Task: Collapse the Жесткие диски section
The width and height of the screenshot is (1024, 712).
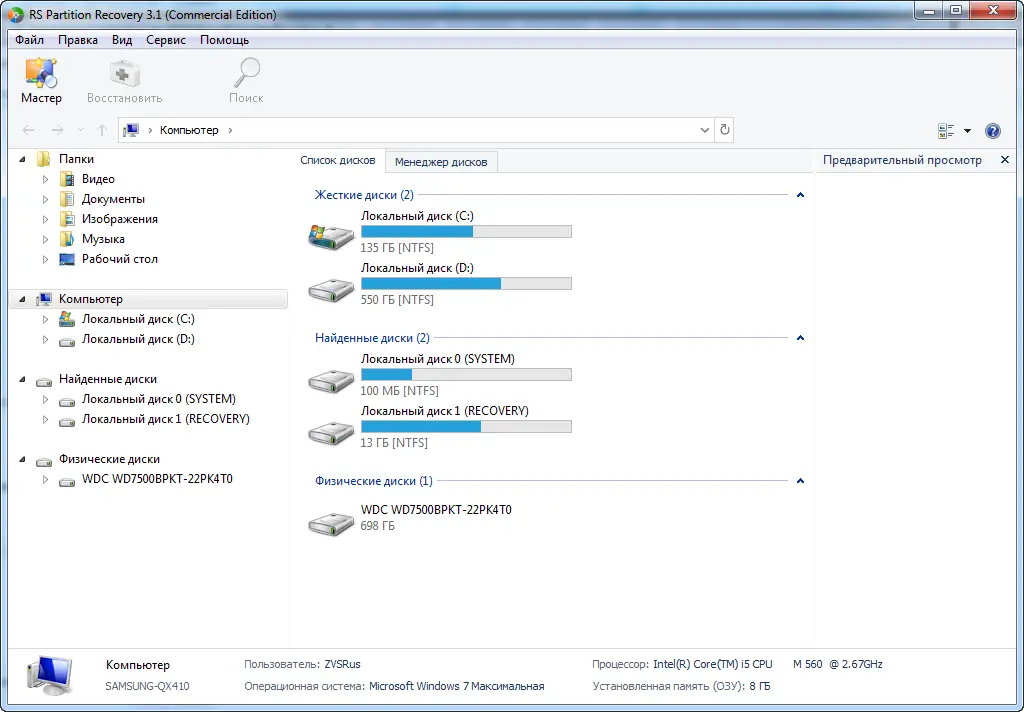Action: tap(800, 194)
